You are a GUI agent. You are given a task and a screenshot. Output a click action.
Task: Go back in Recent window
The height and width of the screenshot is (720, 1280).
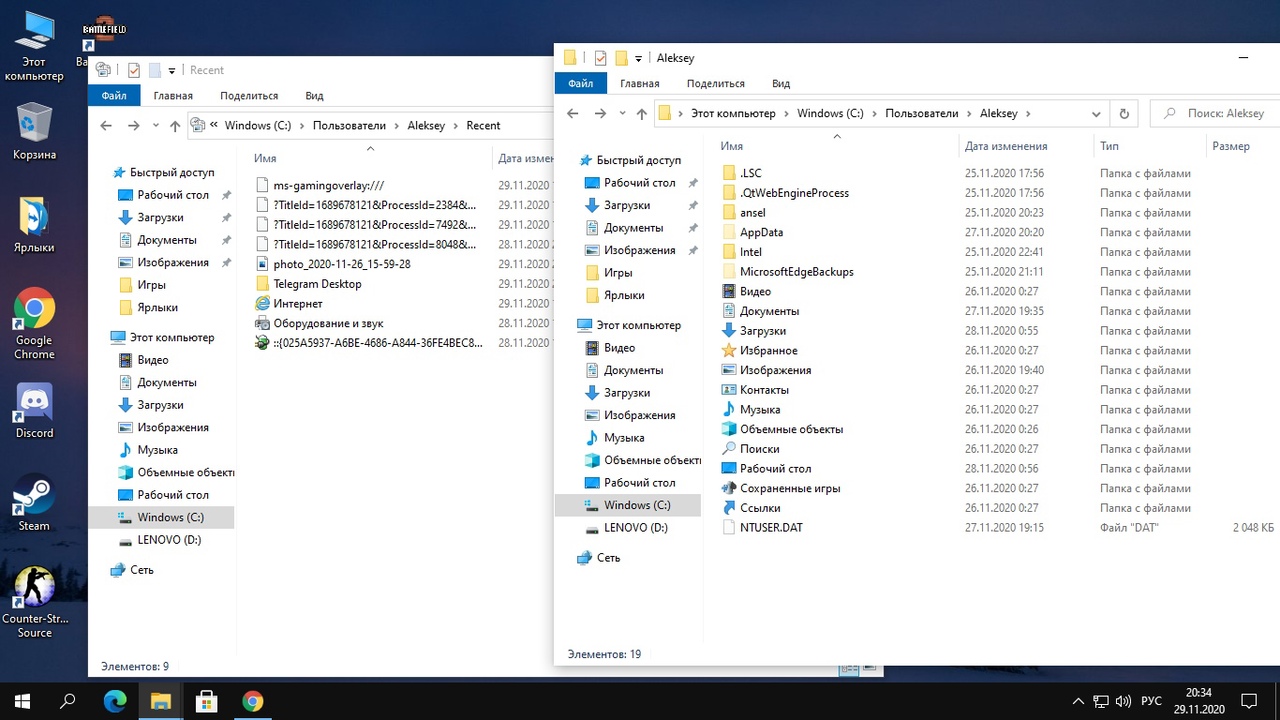coord(106,125)
